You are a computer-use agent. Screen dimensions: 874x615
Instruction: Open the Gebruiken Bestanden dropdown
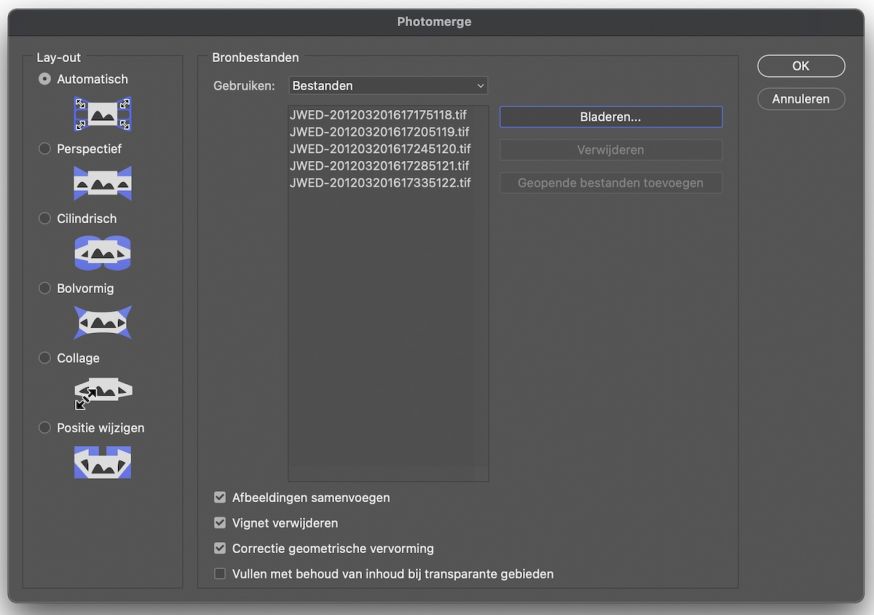click(x=388, y=86)
